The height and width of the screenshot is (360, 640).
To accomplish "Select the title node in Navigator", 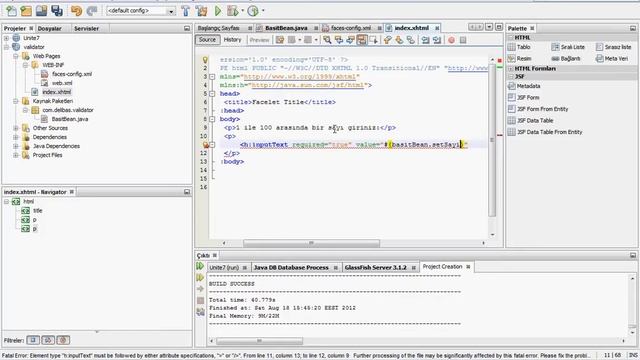I will 38,211.
